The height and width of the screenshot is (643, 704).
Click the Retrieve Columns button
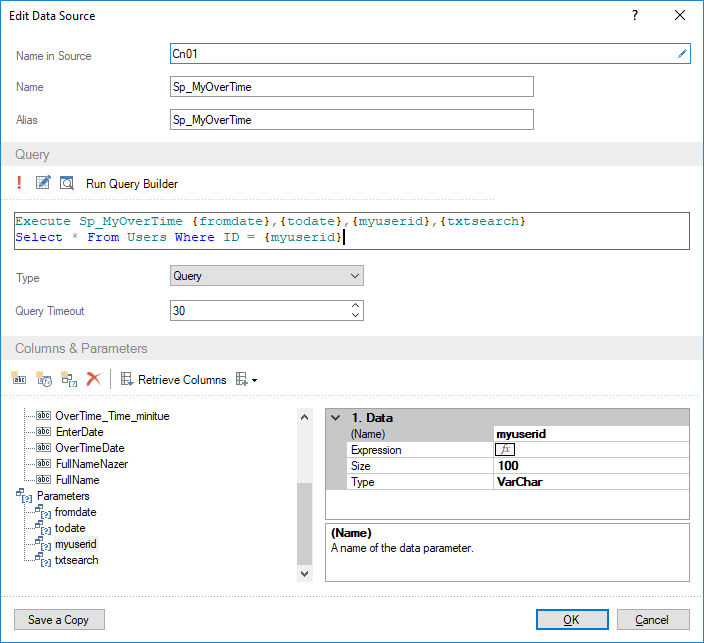(x=173, y=380)
